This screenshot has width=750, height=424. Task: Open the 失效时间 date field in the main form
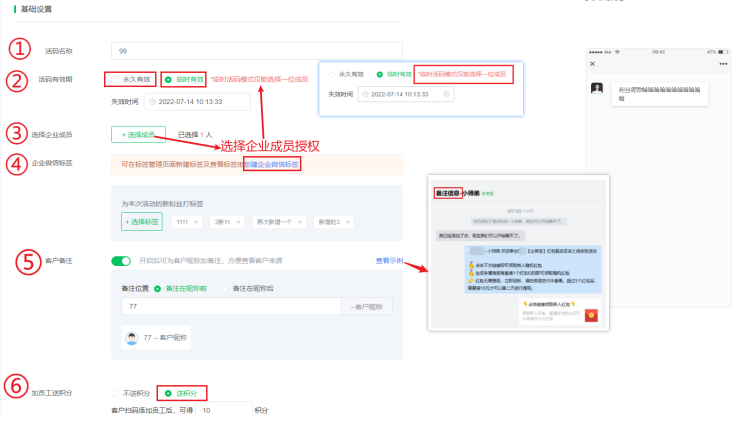197,101
